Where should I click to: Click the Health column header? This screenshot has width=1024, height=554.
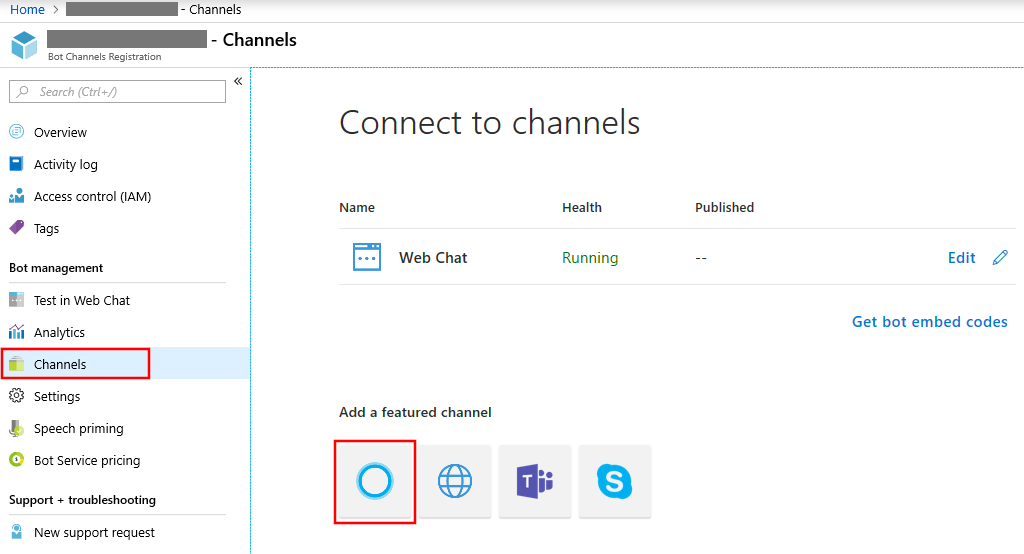click(x=582, y=208)
